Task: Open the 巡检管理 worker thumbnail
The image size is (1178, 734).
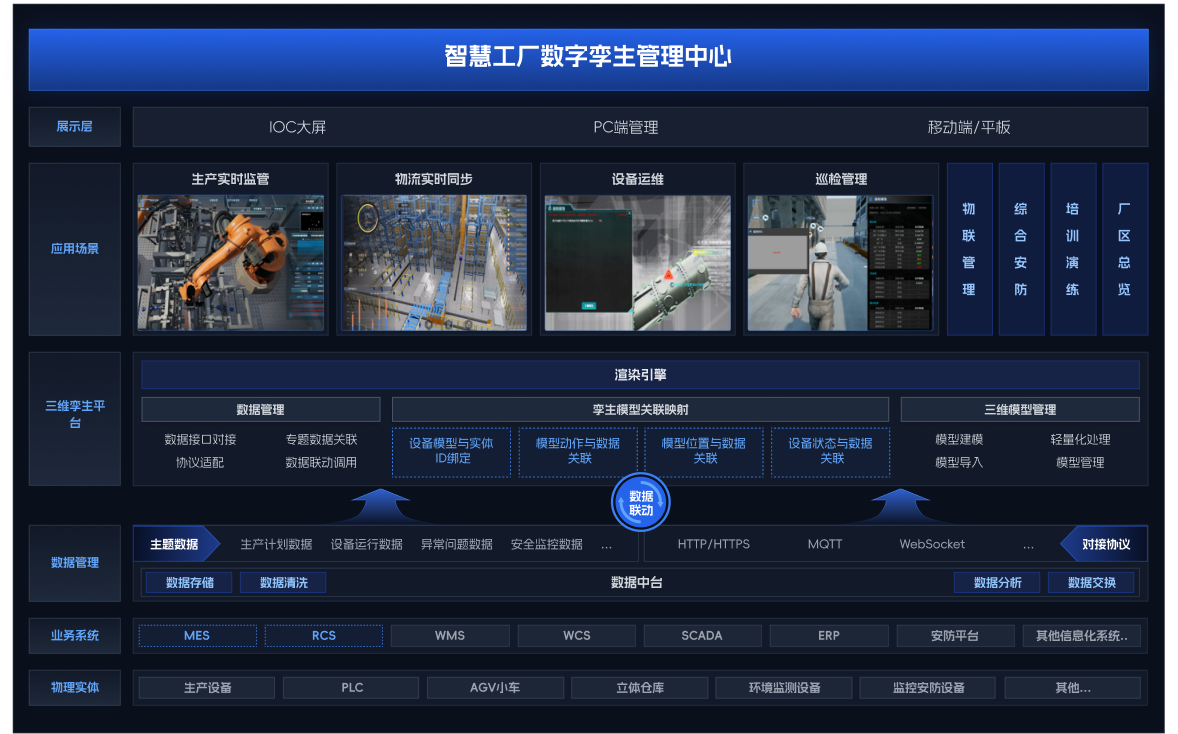Action: coord(840,262)
